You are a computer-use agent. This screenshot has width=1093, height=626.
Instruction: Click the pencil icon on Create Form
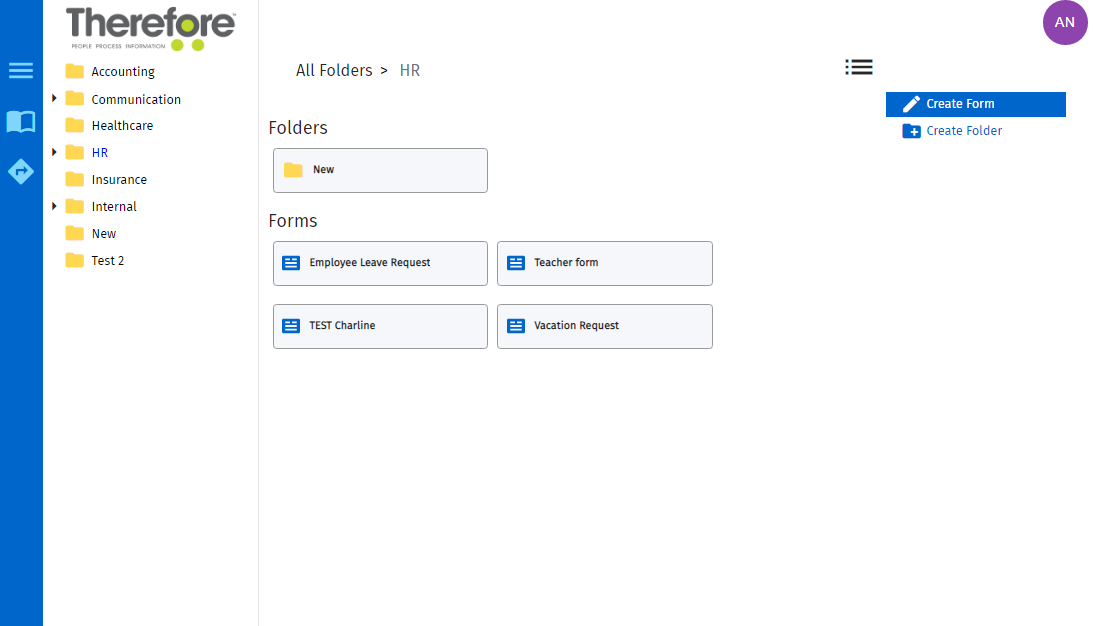(911, 103)
